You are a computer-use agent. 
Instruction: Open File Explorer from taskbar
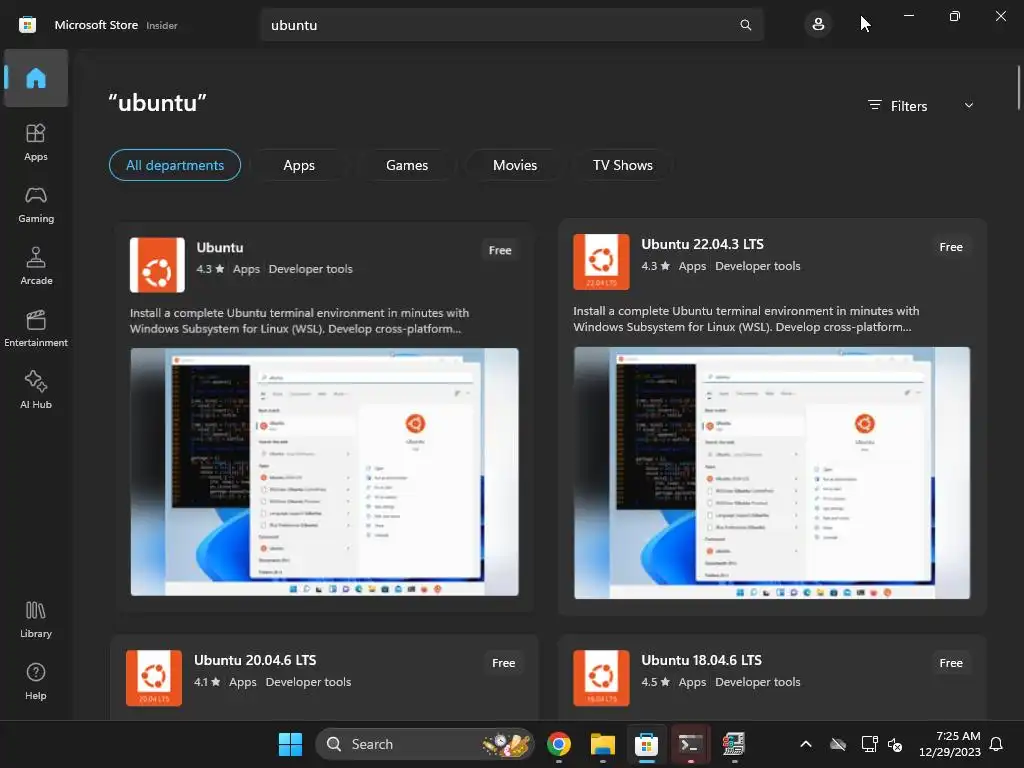[x=602, y=744]
